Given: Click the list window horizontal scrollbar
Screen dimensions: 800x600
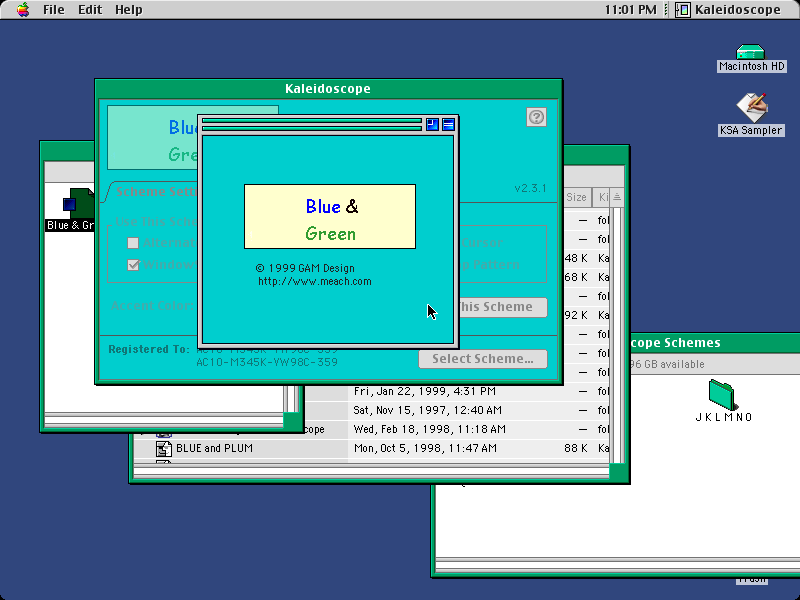Looking at the screenshot, I should click(x=371, y=472).
